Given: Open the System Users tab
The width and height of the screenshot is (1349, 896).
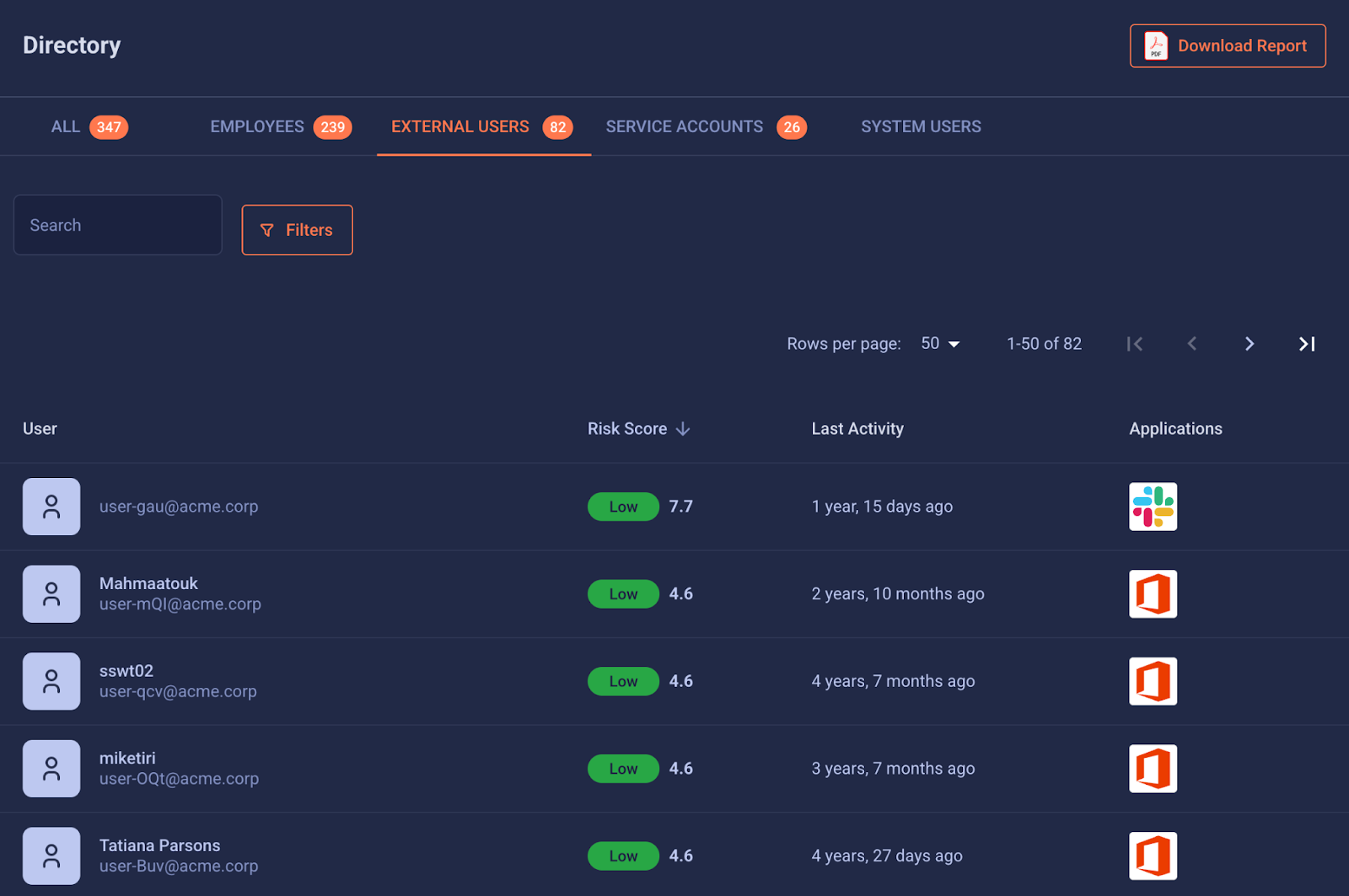Looking at the screenshot, I should pyautogui.click(x=921, y=126).
